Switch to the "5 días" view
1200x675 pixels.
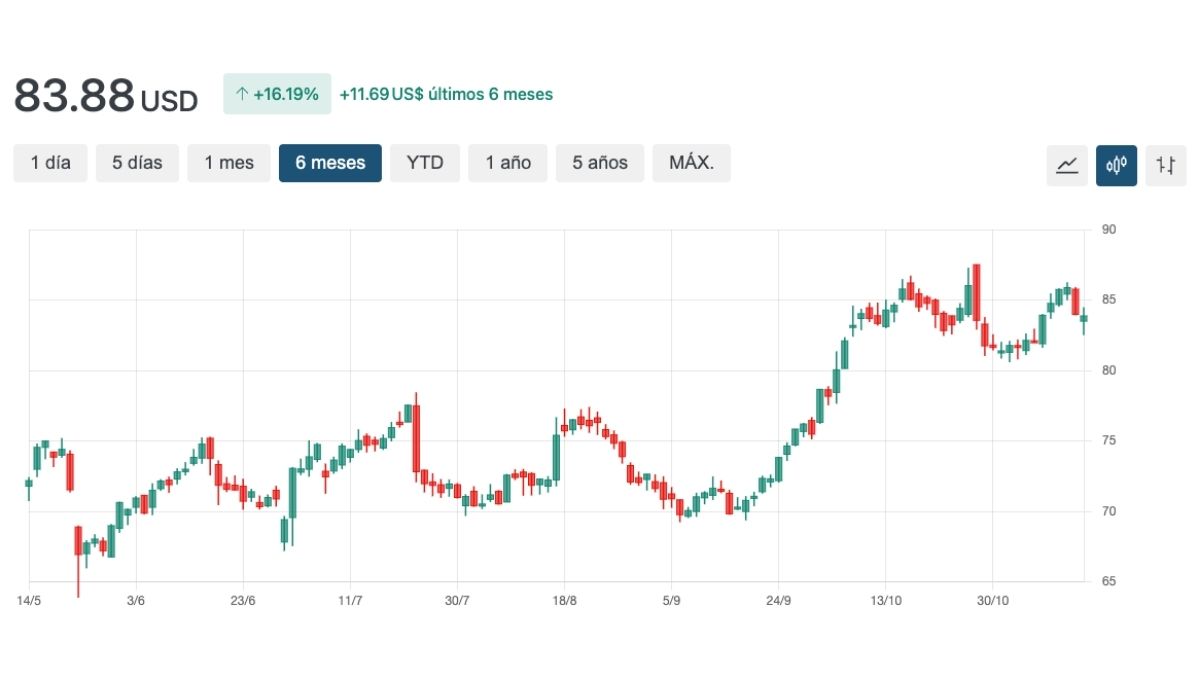[x=137, y=162]
